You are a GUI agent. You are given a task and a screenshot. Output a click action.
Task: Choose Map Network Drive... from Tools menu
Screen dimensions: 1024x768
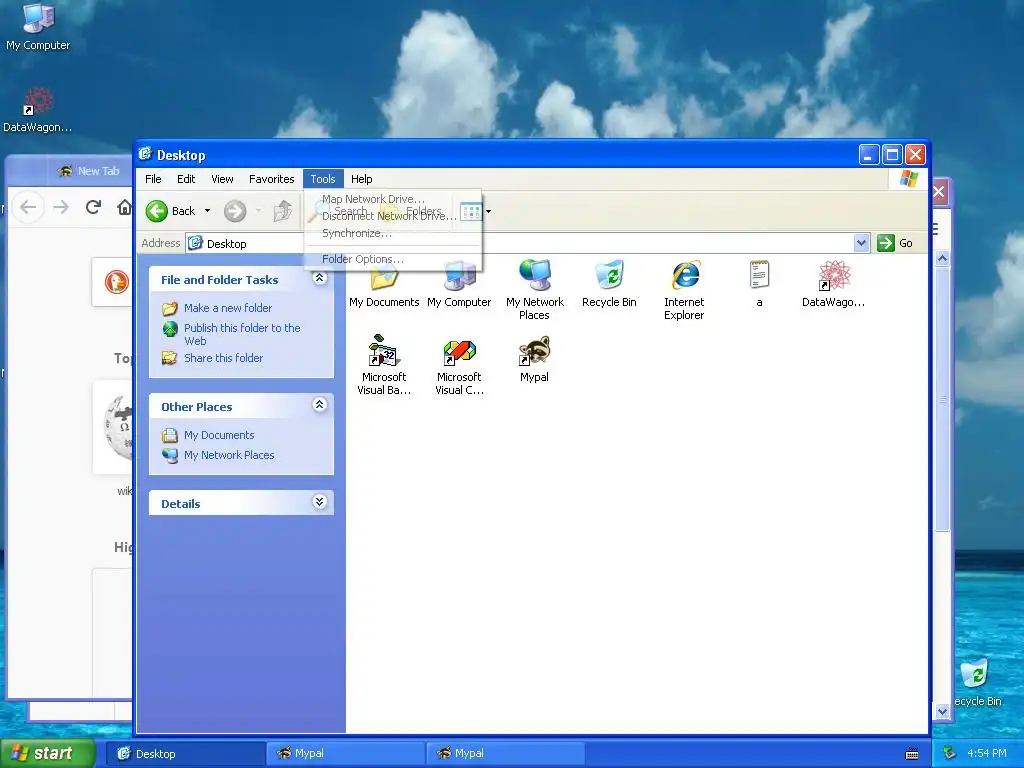pyautogui.click(x=392, y=199)
